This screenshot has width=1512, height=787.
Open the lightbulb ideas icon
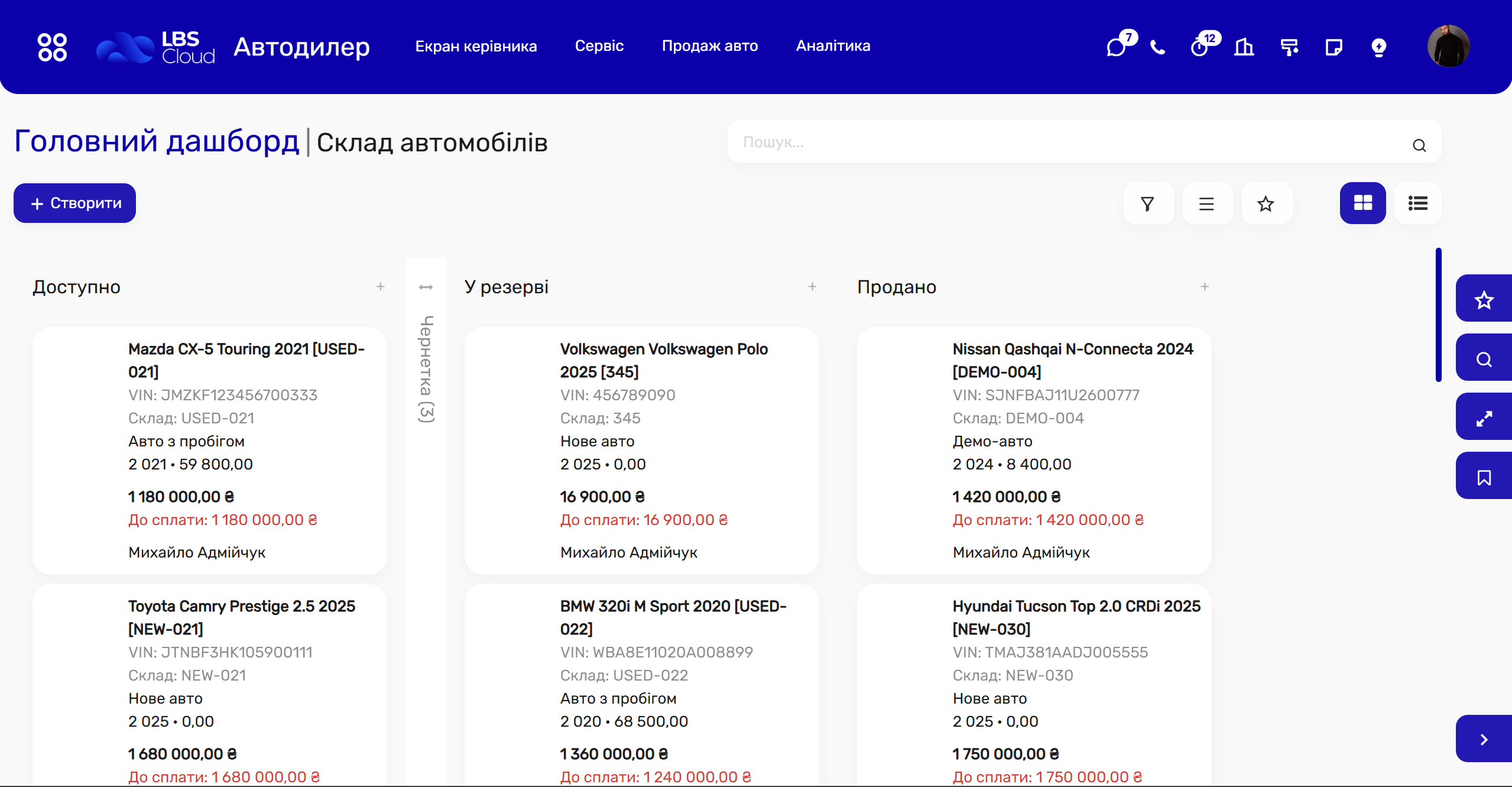point(1379,47)
